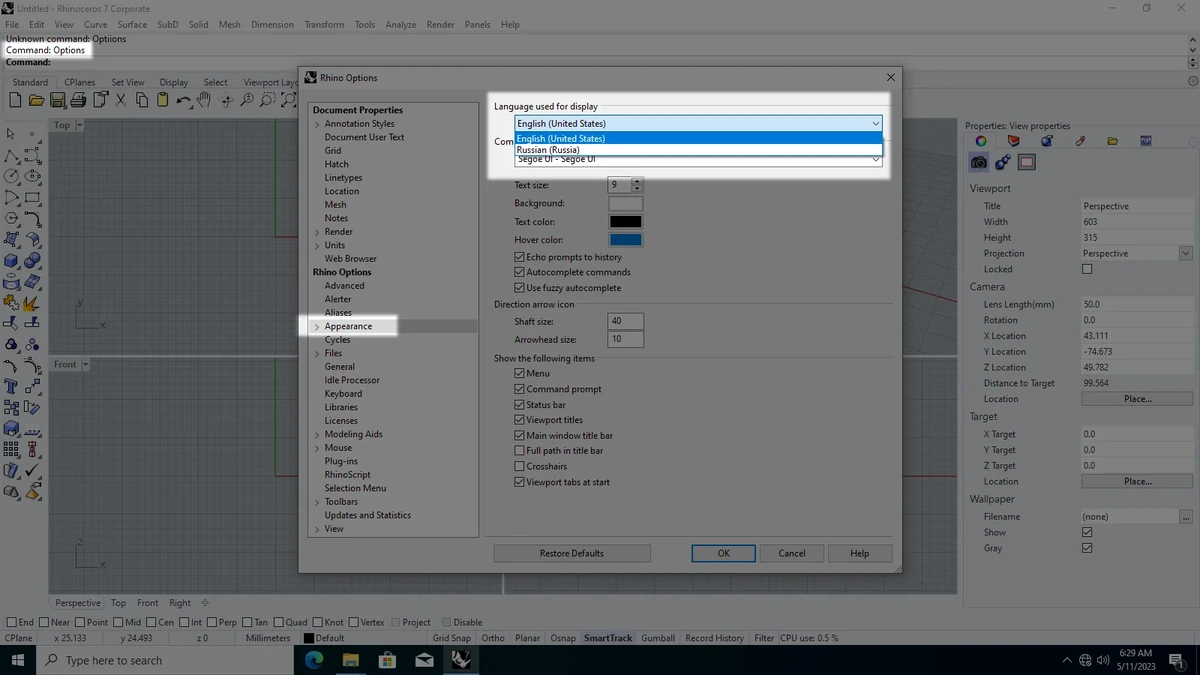Uncheck Echo prompts to history
This screenshot has height=675, width=1200.
(x=519, y=257)
